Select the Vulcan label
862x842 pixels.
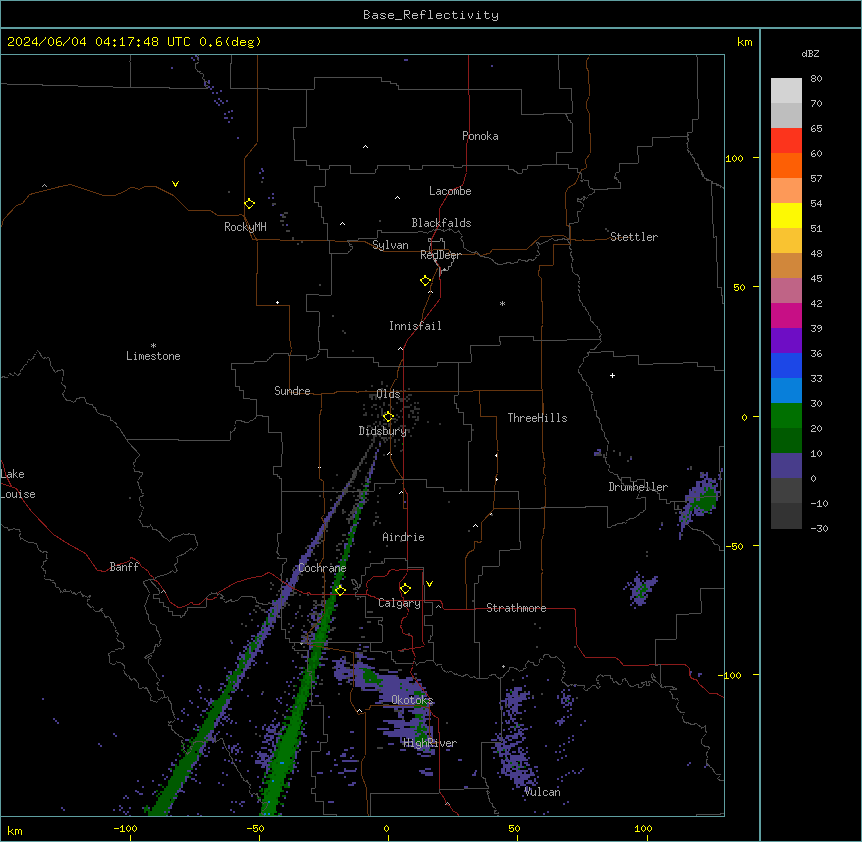tap(542, 792)
